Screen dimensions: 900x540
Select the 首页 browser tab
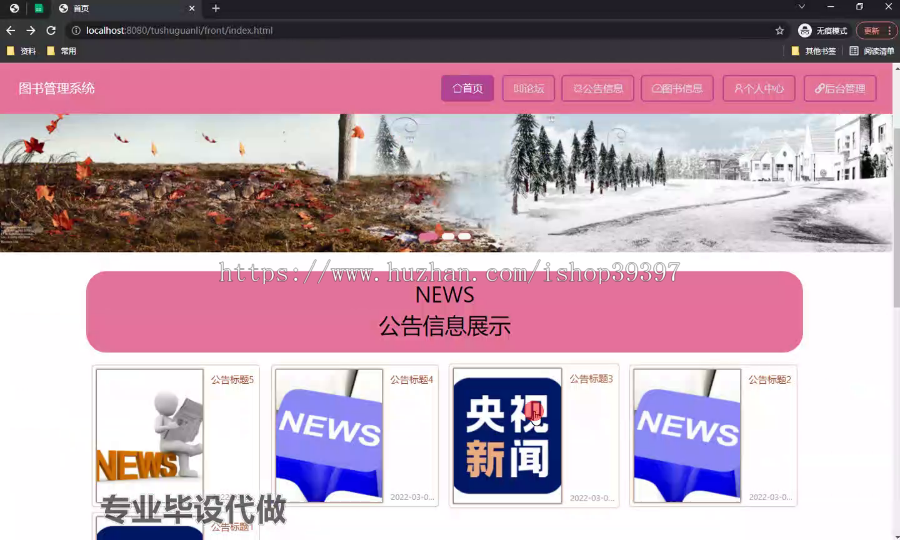pos(126,8)
